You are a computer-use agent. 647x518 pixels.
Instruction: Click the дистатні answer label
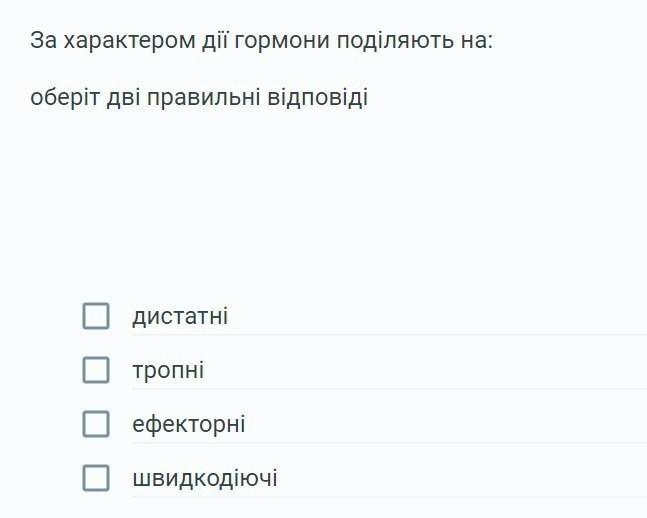tap(180, 317)
